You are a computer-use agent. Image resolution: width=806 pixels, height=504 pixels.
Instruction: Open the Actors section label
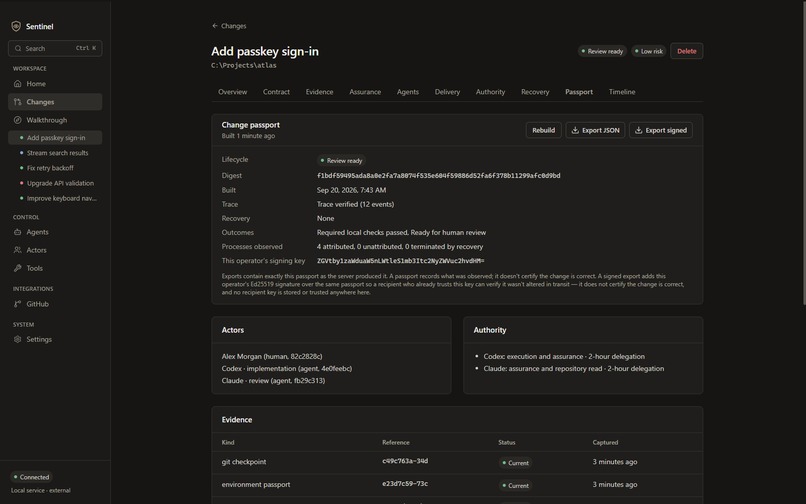click(36, 250)
